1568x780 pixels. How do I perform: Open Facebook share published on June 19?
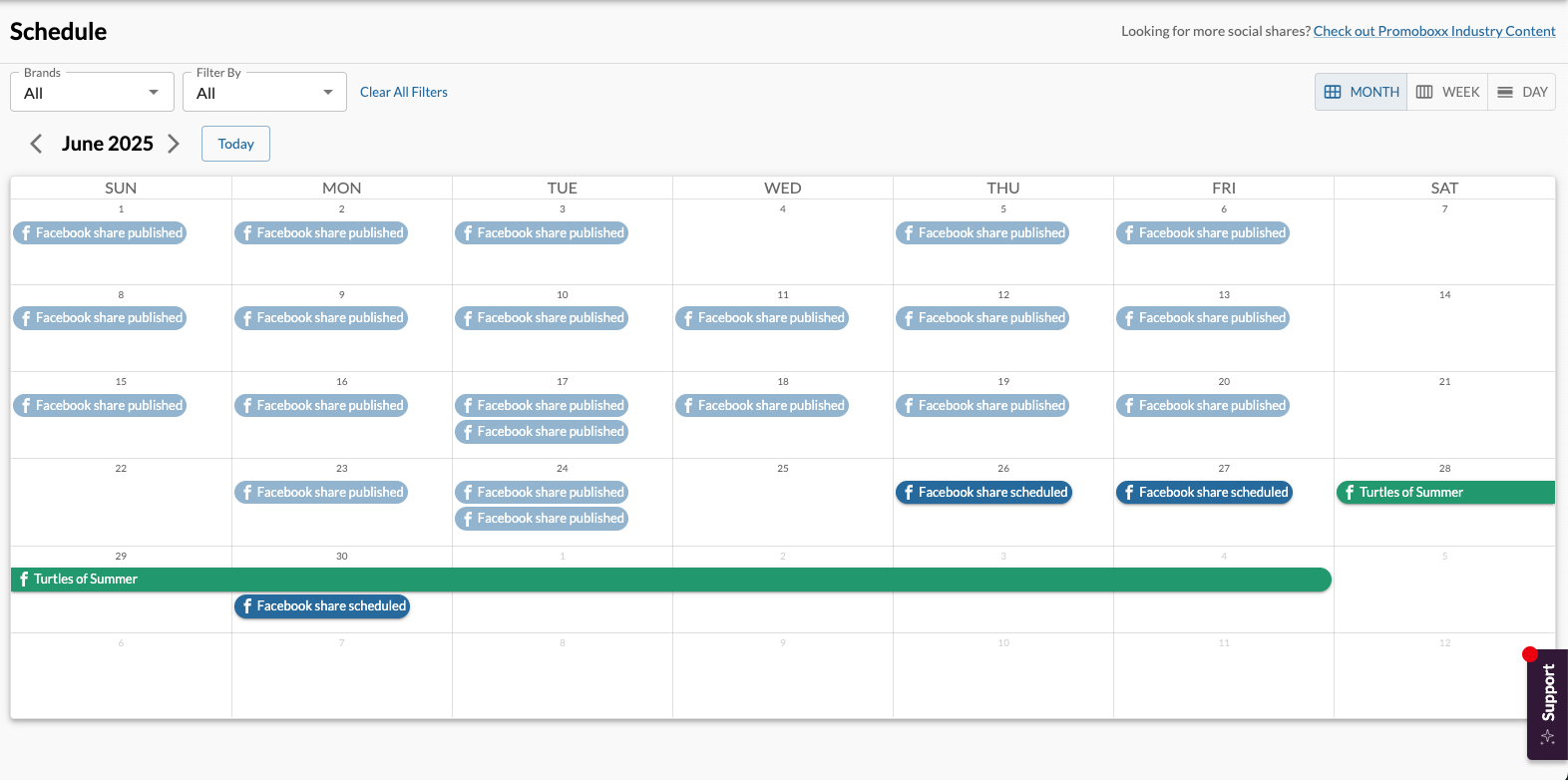[982, 405]
